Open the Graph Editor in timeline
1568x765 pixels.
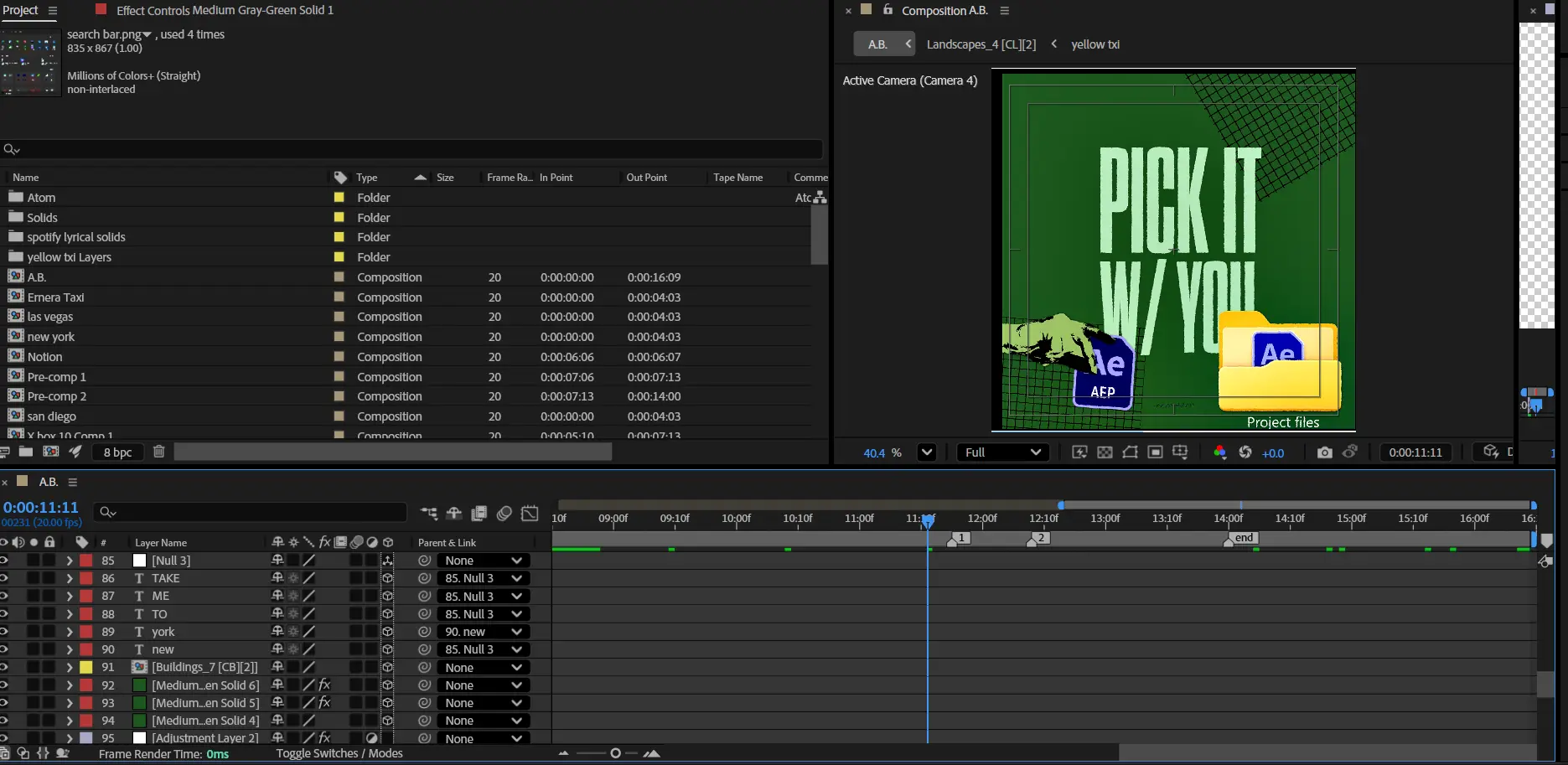(x=530, y=514)
